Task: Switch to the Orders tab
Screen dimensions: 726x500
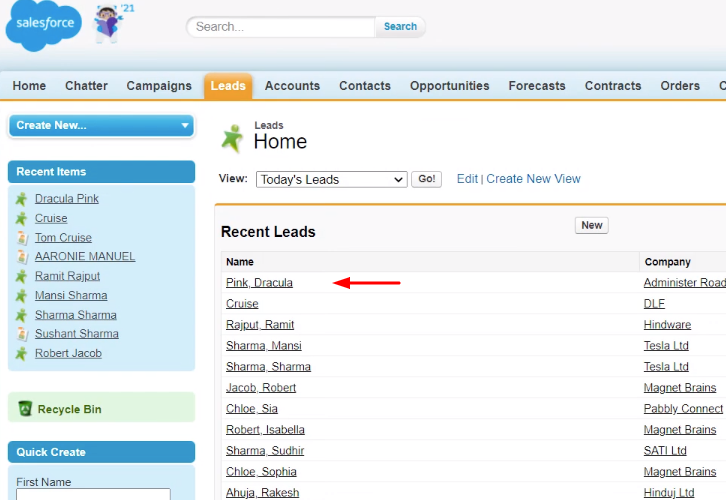Action: pyautogui.click(x=680, y=86)
